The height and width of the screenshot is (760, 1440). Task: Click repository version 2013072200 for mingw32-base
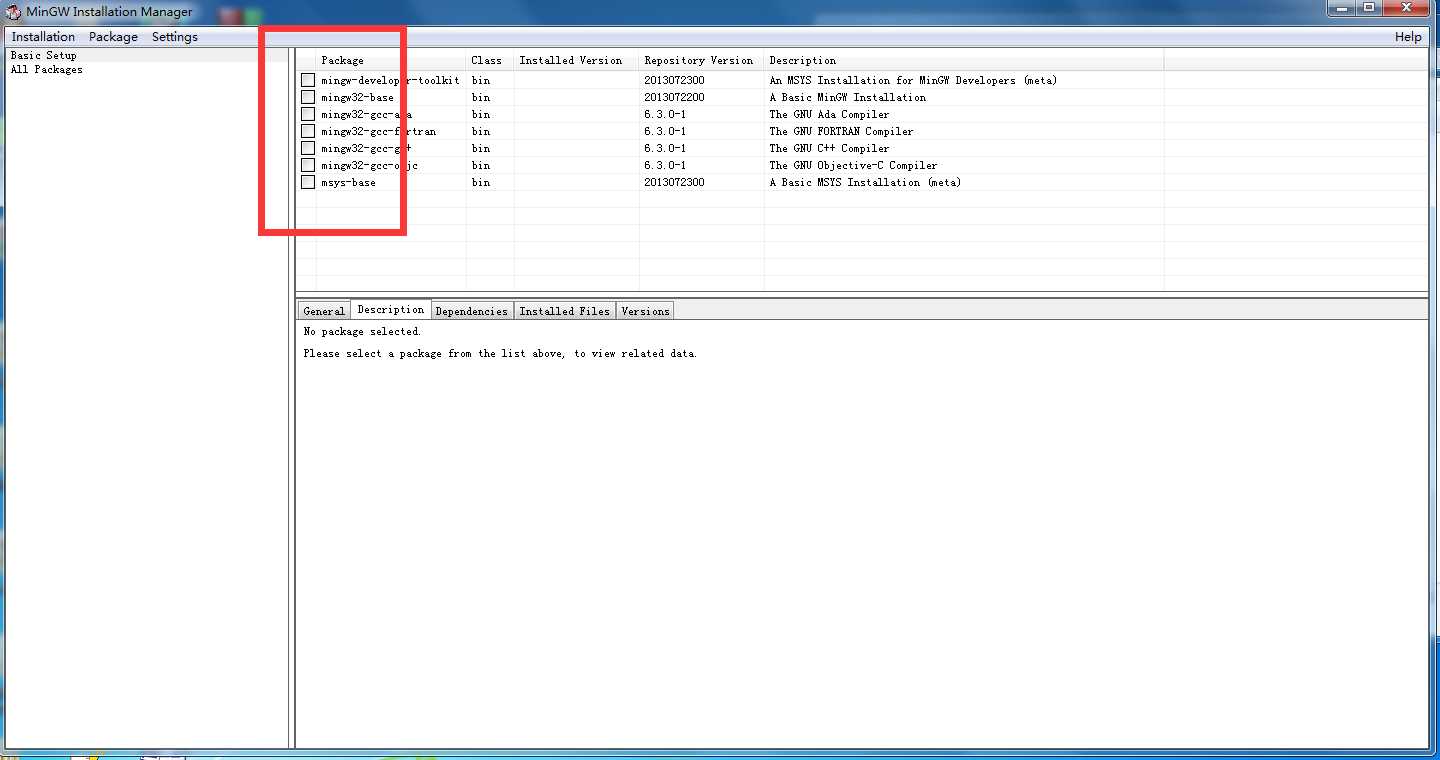(674, 97)
